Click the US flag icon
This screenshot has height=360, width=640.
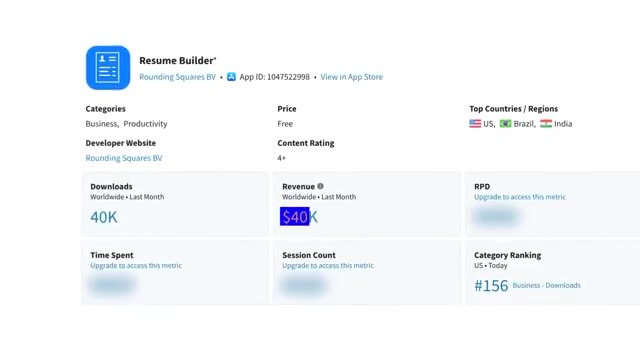(x=475, y=124)
